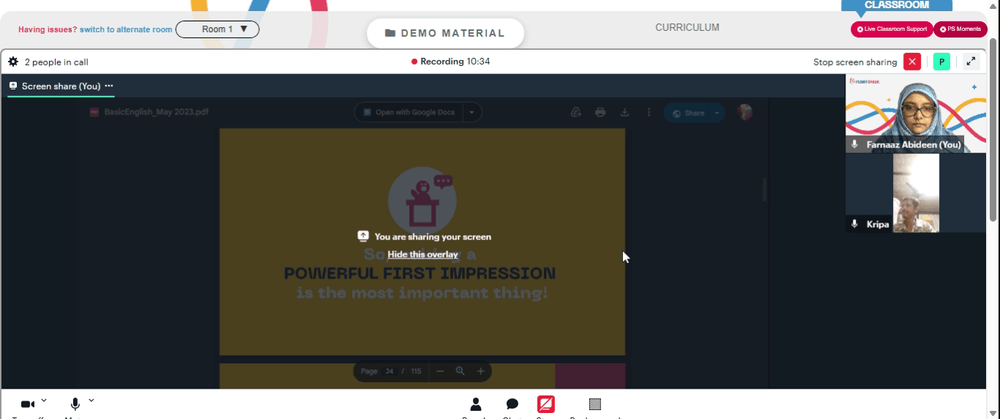Expand microphone options chevron
This screenshot has height=419, width=1000.
tap(91, 401)
